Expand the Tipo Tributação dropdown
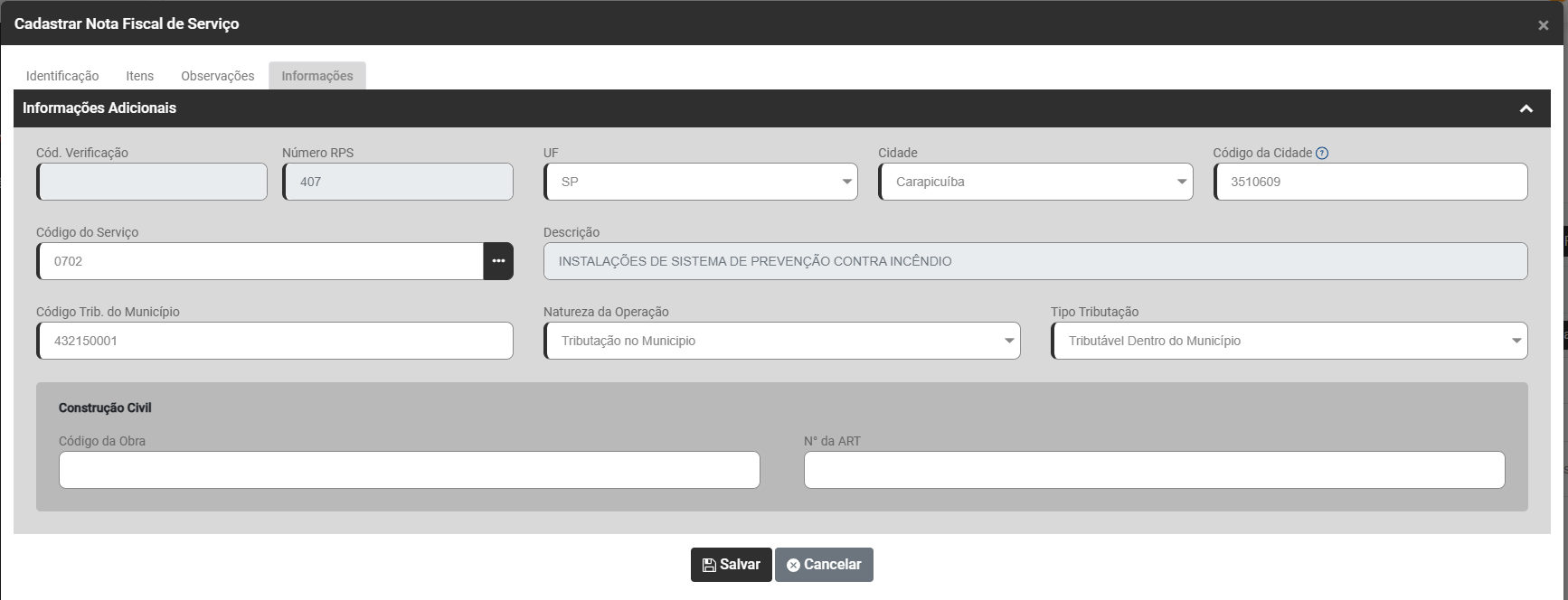 1289,341
